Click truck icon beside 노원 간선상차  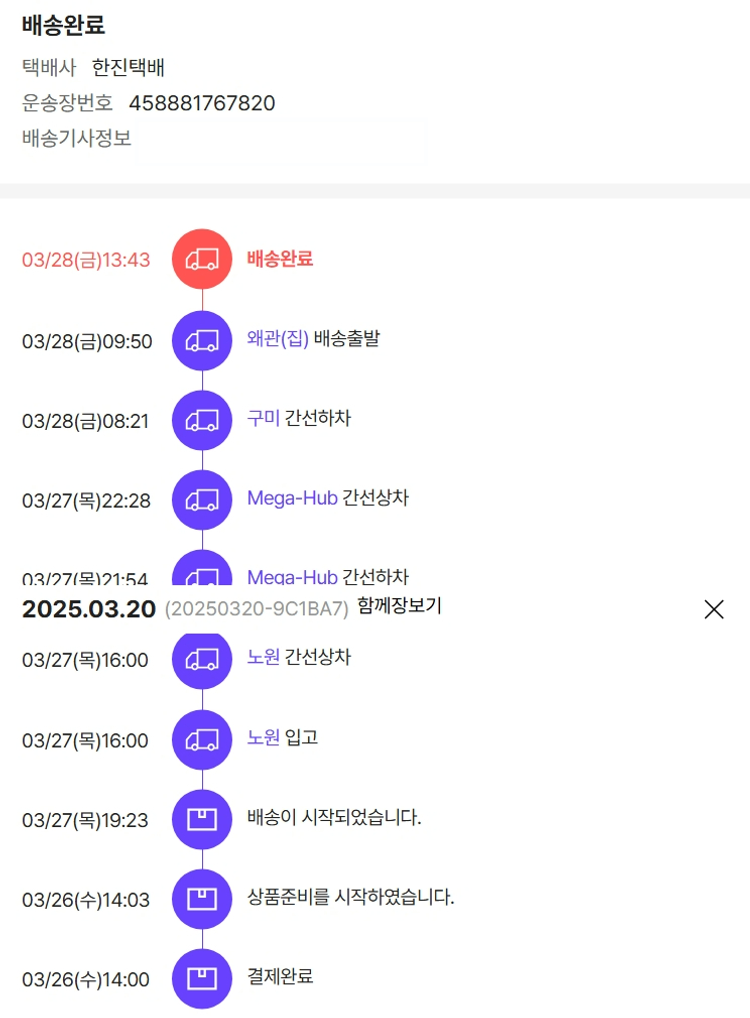[x=202, y=660]
